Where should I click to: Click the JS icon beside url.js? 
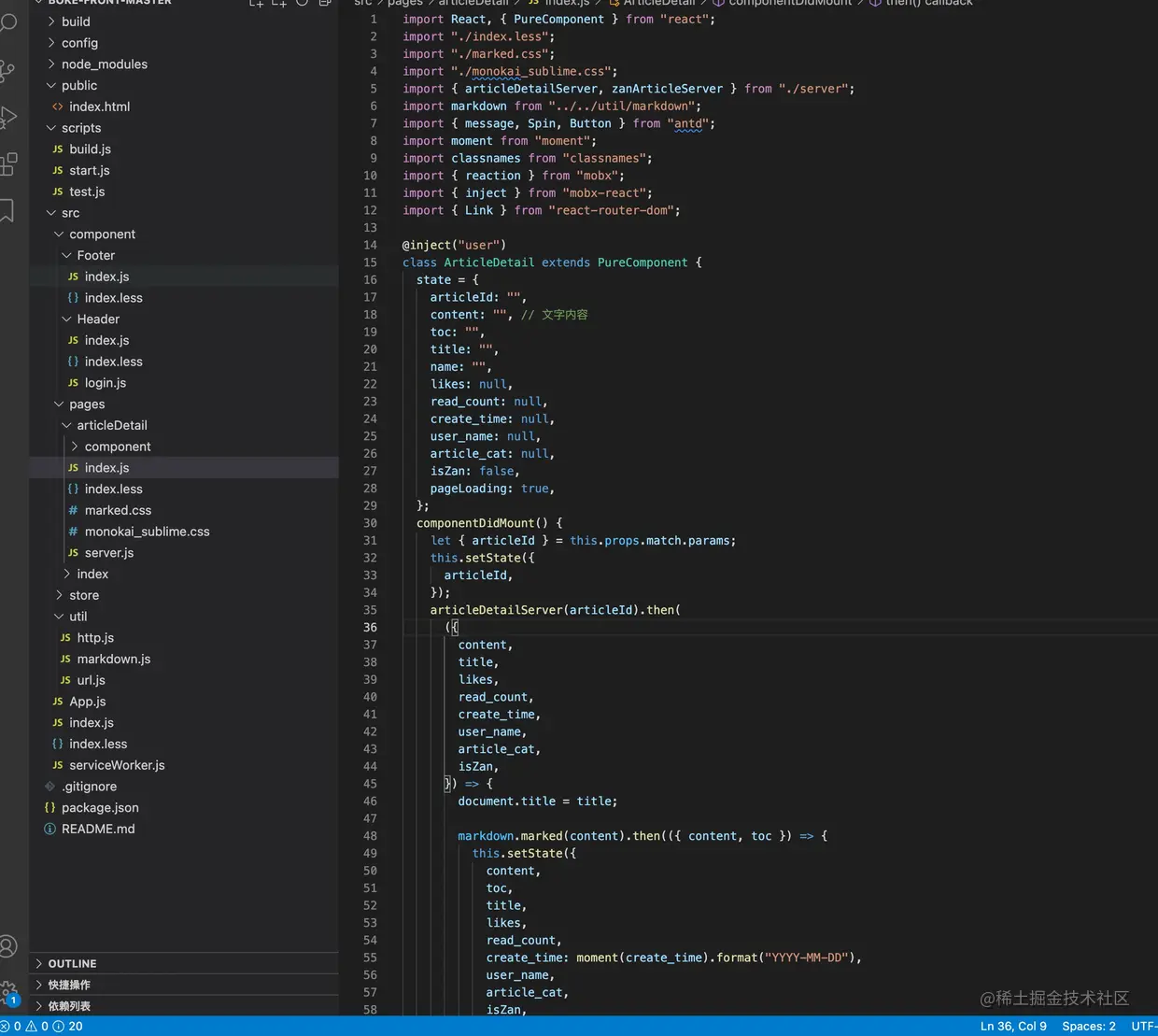[x=65, y=680]
